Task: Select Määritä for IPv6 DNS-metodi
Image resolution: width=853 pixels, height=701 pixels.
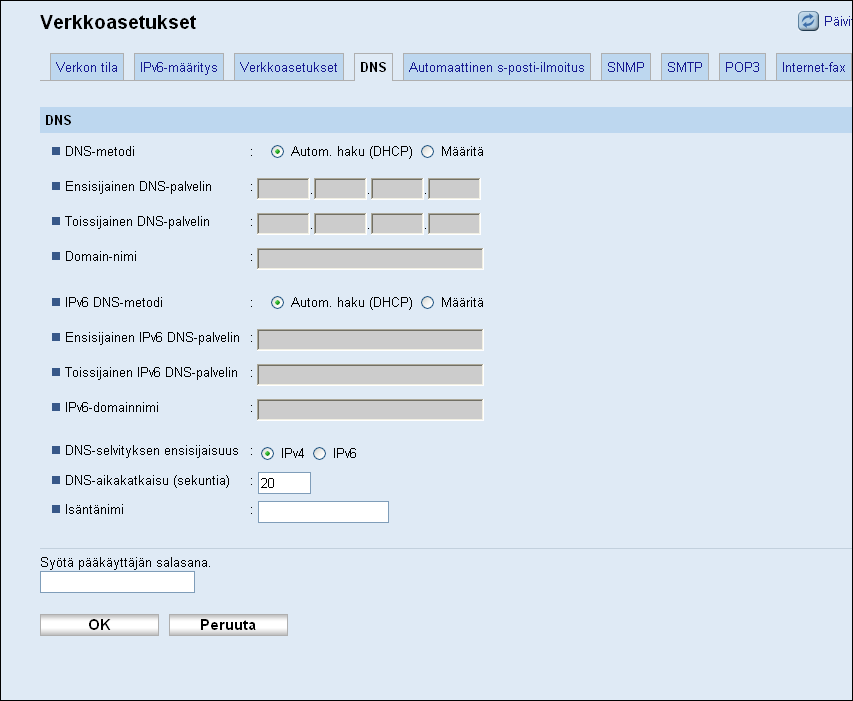Action: pyautogui.click(x=428, y=302)
